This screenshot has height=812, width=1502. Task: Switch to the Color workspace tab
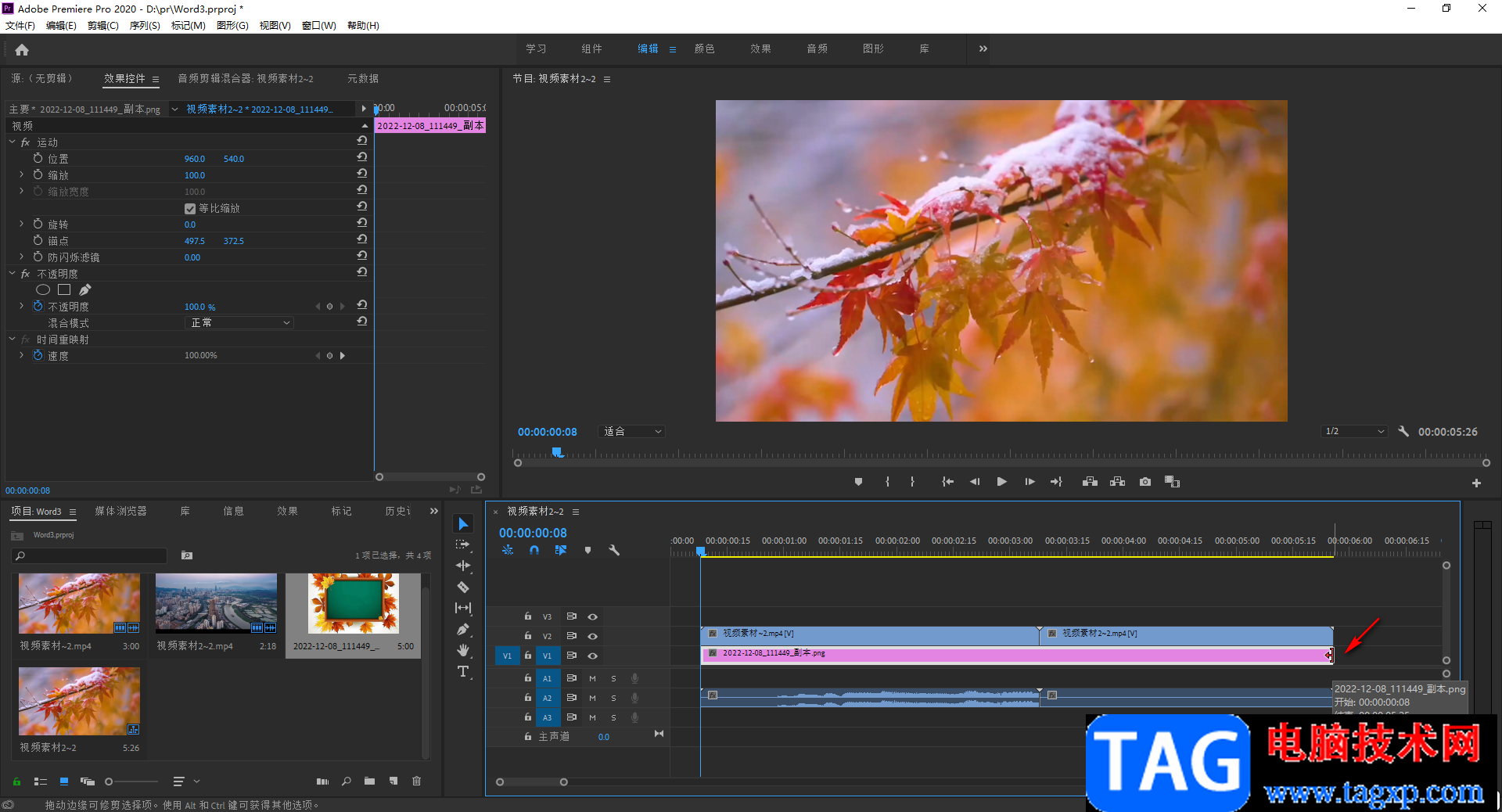coord(704,49)
